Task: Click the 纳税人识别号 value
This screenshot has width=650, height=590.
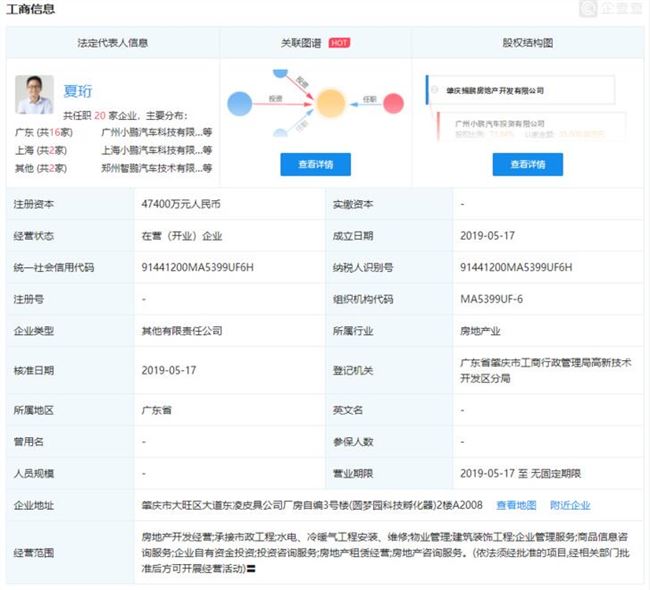Action: click(x=516, y=267)
